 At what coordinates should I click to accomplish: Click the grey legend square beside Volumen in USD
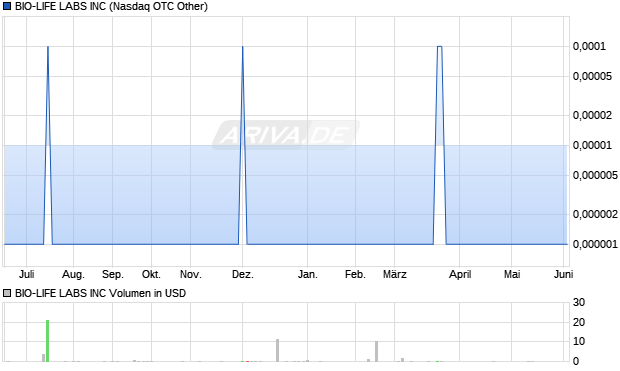7,293
